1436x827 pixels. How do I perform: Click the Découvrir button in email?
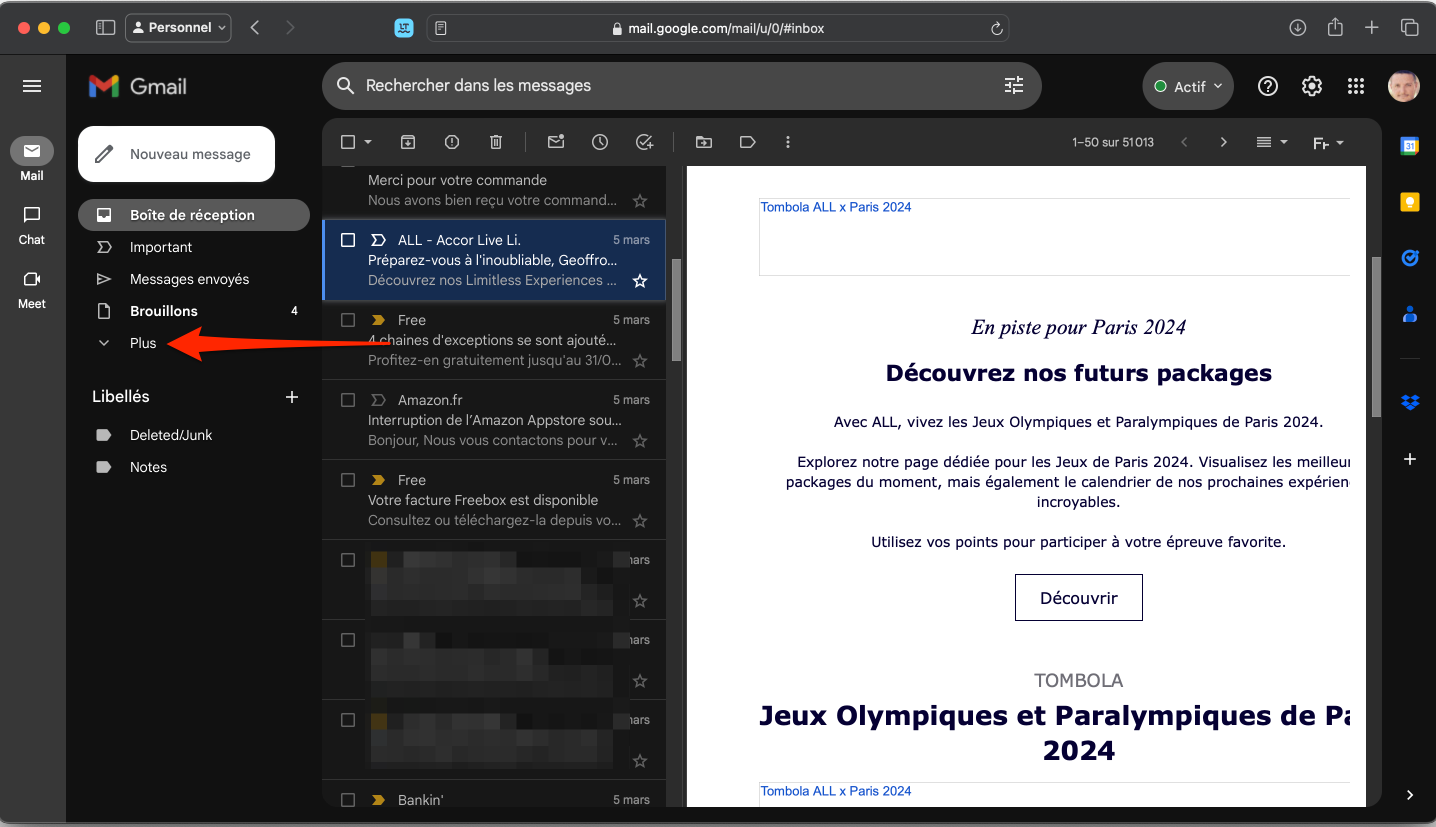click(1078, 598)
